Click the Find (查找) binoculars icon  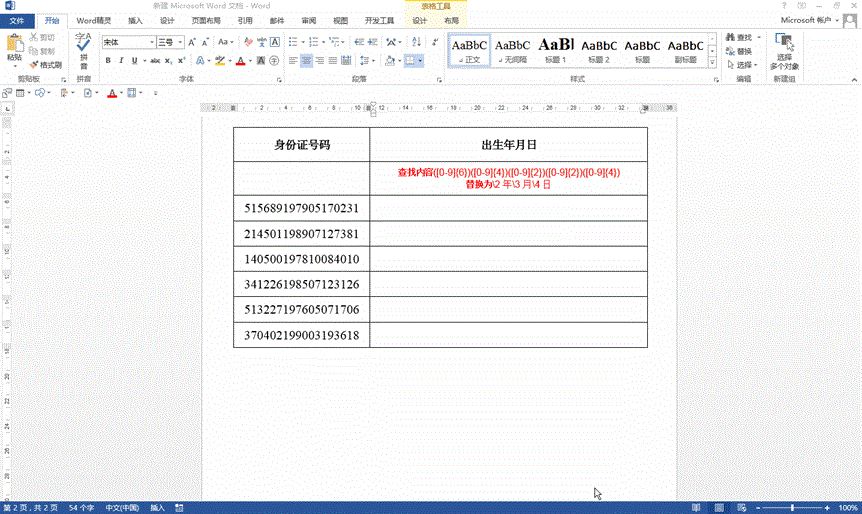pyautogui.click(x=732, y=37)
